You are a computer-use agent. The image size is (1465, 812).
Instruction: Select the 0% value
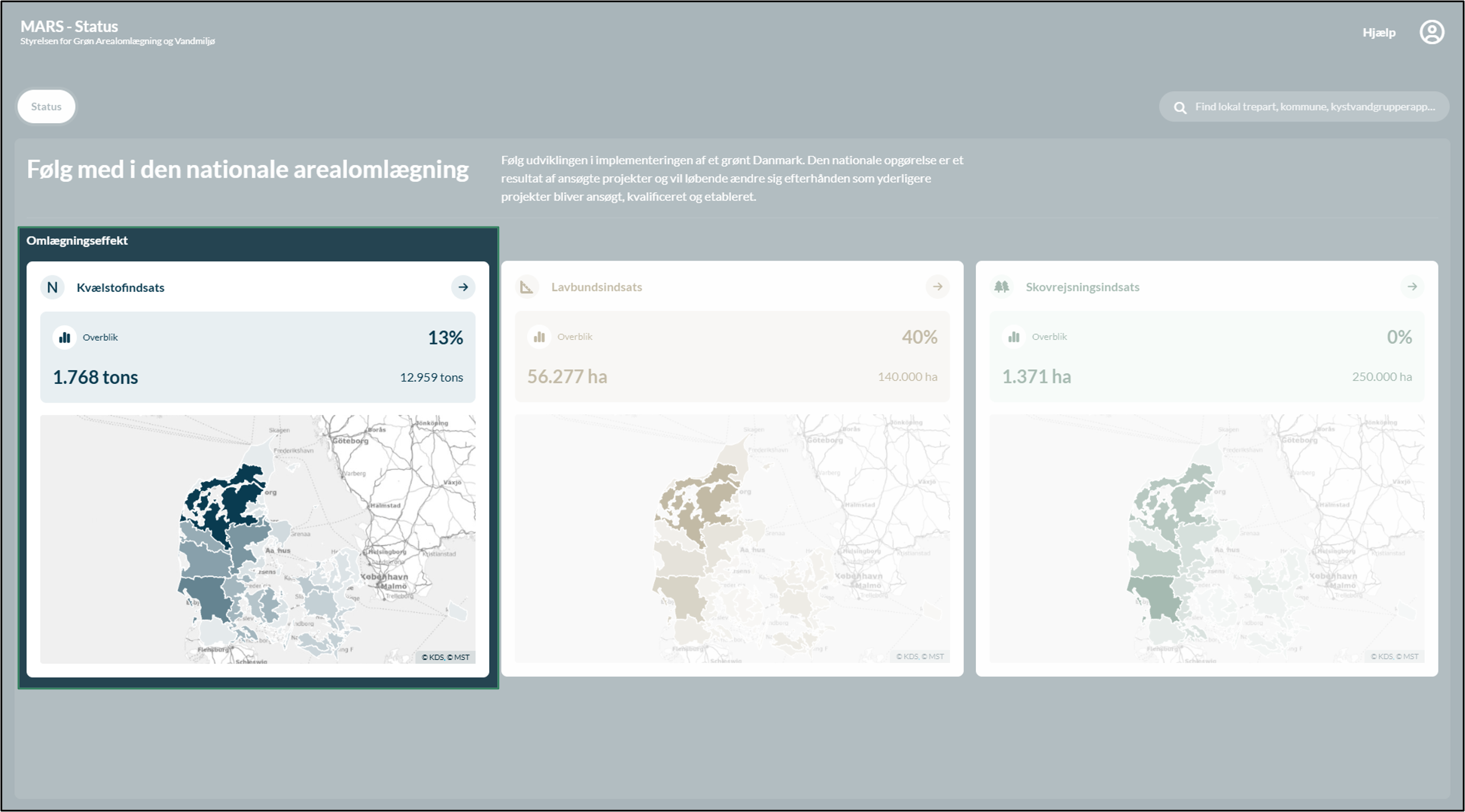pos(1399,337)
